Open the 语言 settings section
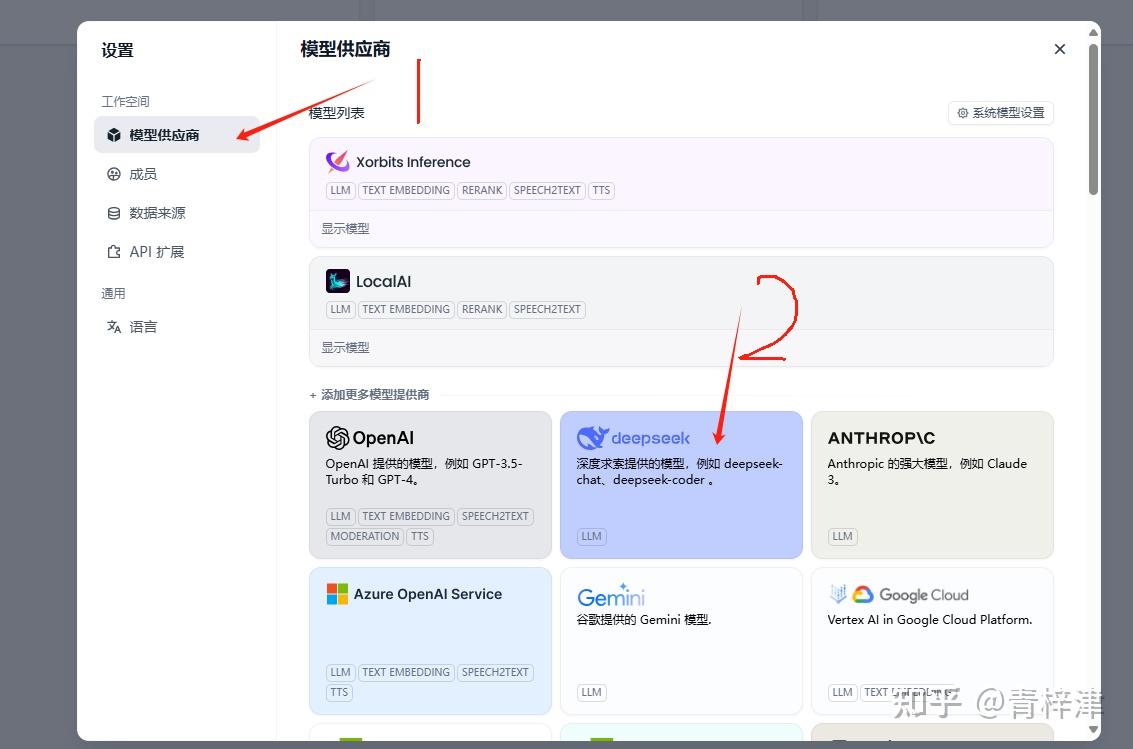Viewport: 1133px width, 749px height. click(x=176, y=327)
